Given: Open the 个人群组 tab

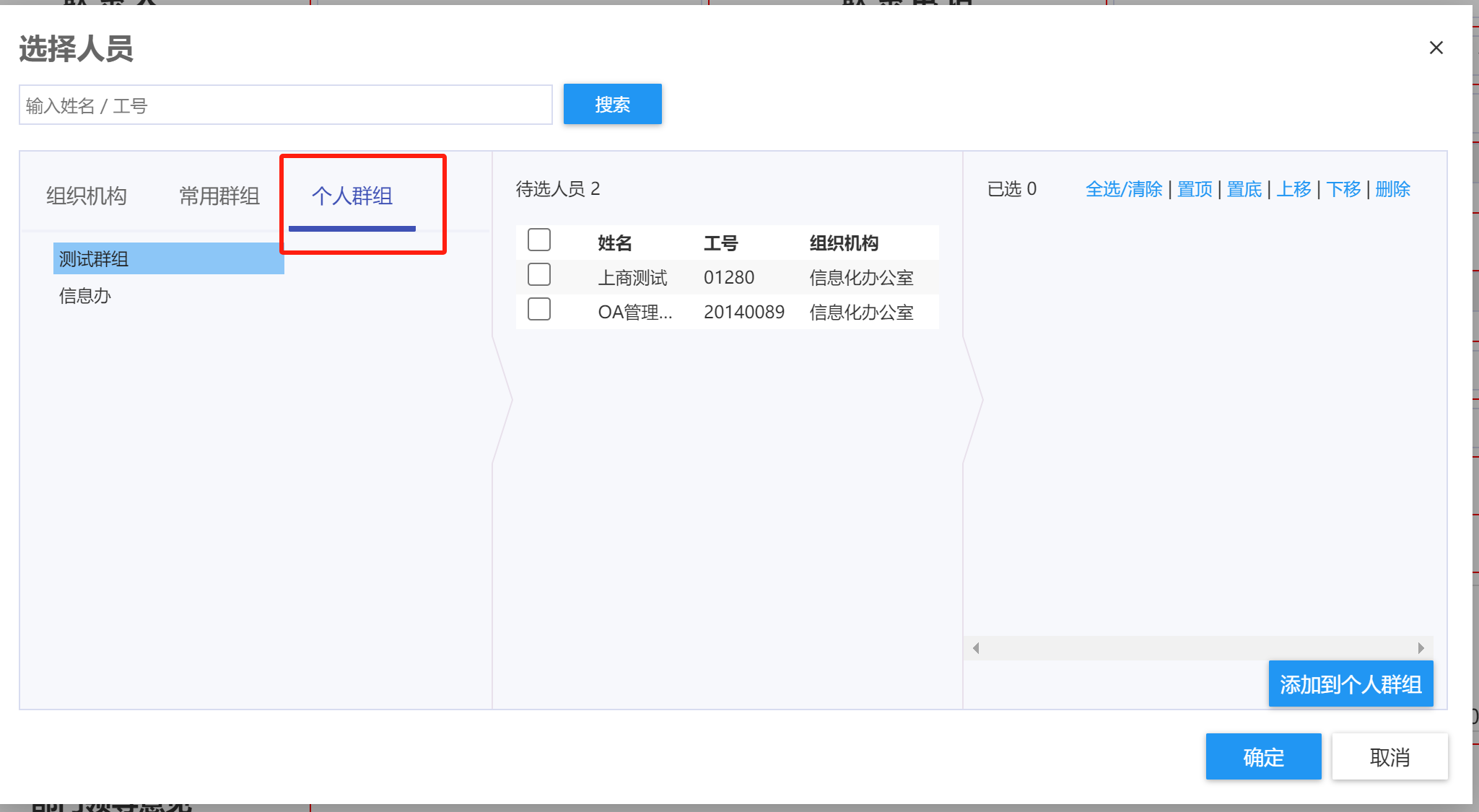Looking at the screenshot, I should coord(352,196).
